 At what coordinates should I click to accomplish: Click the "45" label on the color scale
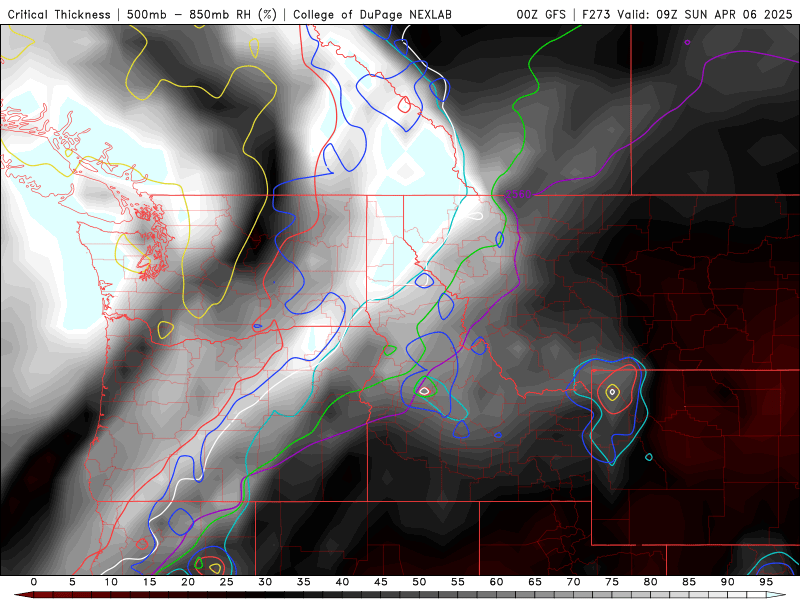coord(381,582)
